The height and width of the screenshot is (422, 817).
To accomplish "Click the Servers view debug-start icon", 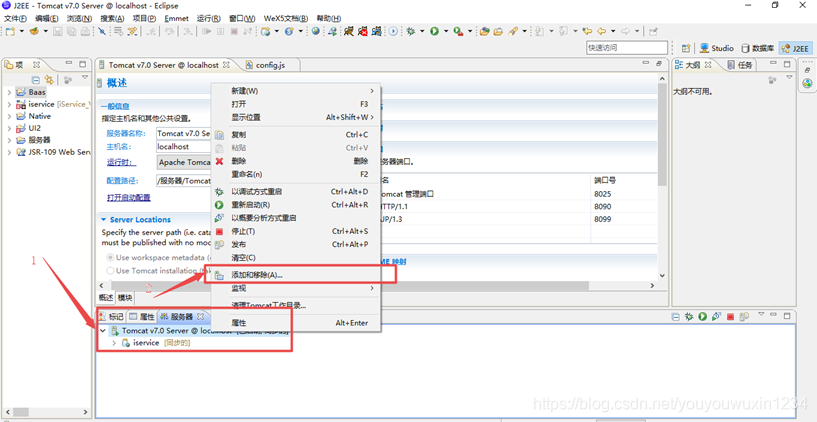I will tap(689, 316).
